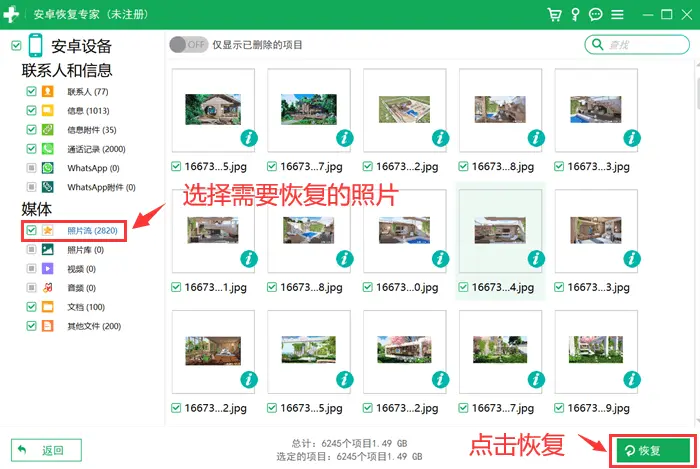Click the green 通话记录 phone icon
Screen dimensions: 700x469
point(48,149)
